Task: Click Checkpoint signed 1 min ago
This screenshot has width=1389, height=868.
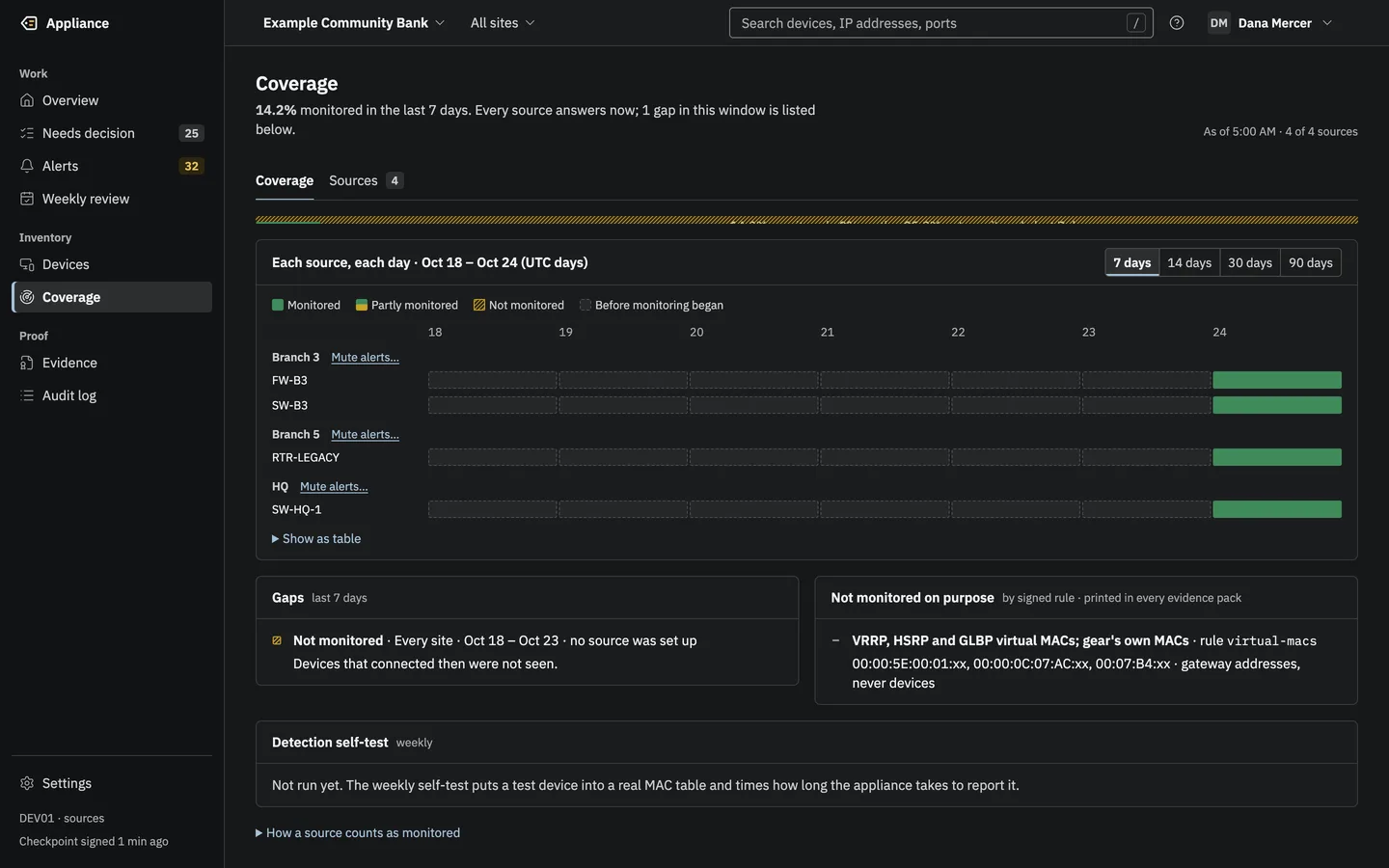Action: [x=94, y=841]
